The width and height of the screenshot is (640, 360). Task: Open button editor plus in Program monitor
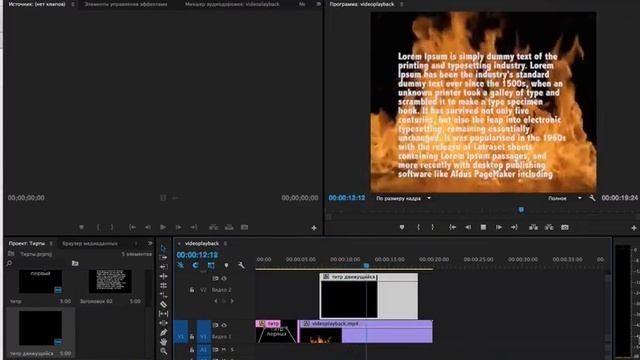634,228
